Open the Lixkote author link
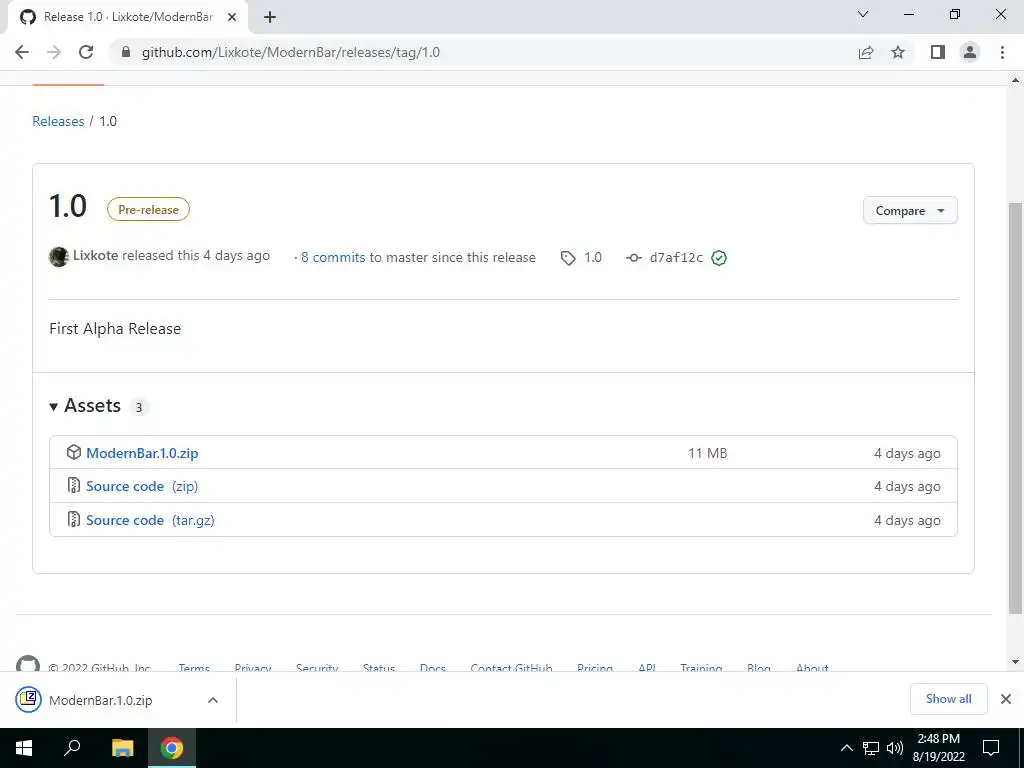The height and width of the screenshot is (768, 1024). [95, 255]
